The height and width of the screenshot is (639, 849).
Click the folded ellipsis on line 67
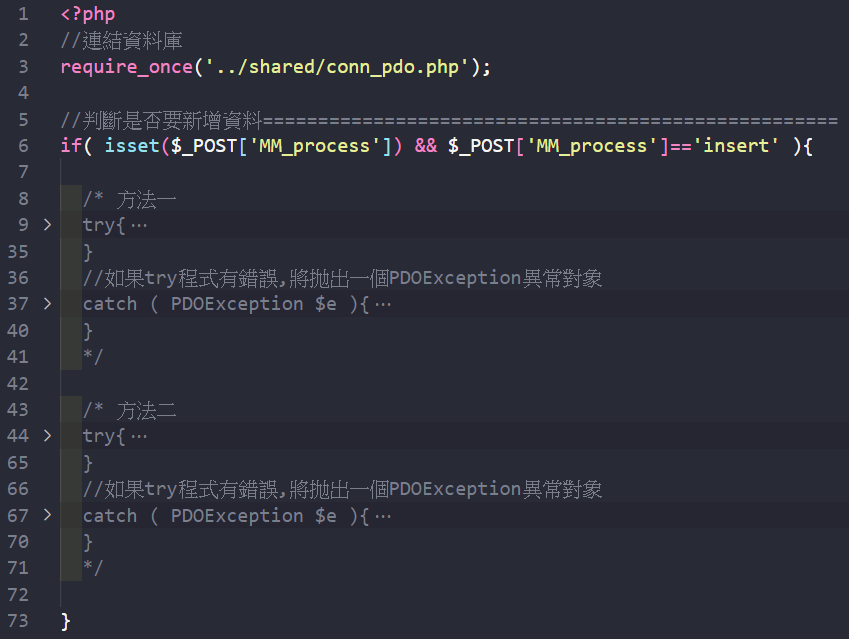click(x=382, y=516)
